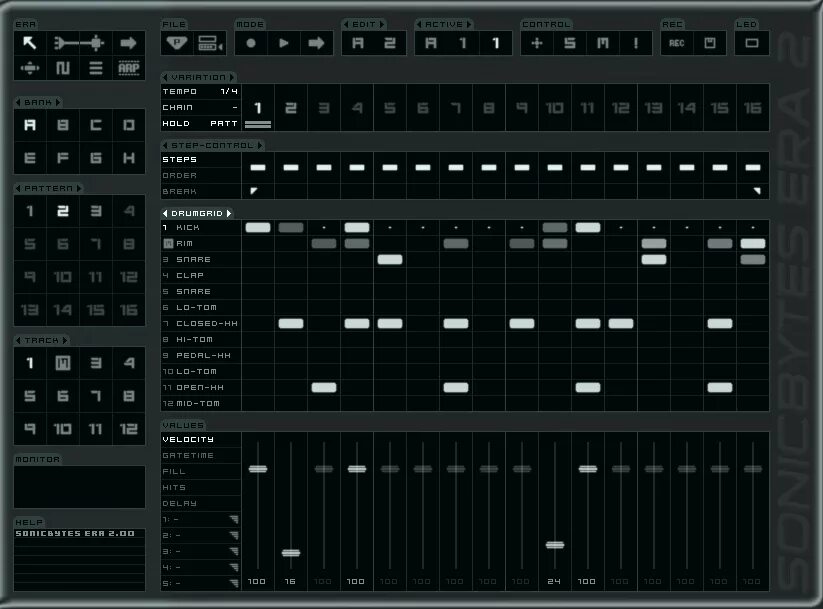Viewport: 823px width, 609px height.
Task: Select GATETIME in values list
Action: coord(188,455)
